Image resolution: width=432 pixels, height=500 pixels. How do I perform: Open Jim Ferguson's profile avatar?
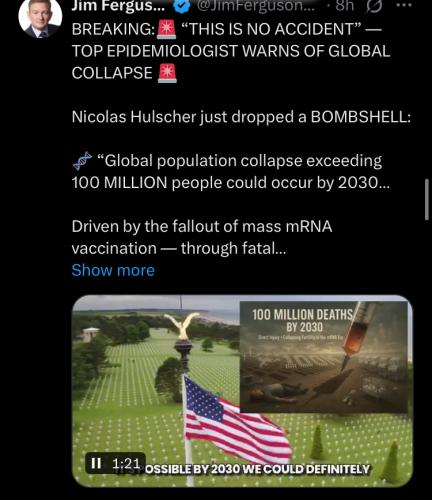coord(40,17)
